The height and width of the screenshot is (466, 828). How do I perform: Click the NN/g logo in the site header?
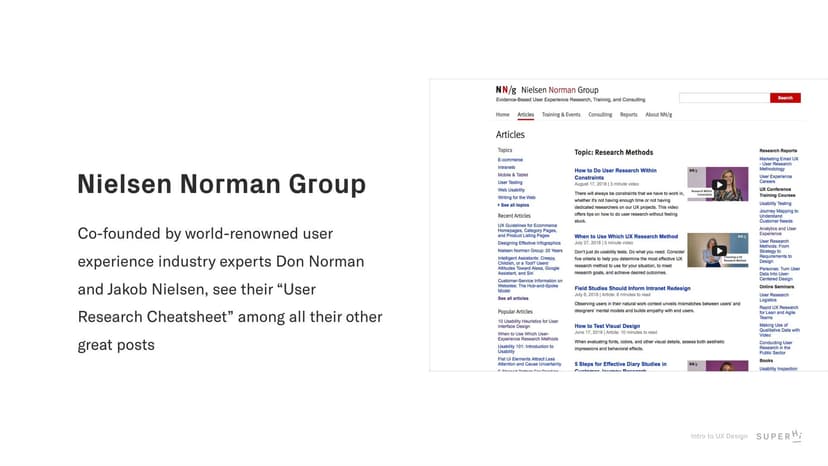[x=504, y=90]
